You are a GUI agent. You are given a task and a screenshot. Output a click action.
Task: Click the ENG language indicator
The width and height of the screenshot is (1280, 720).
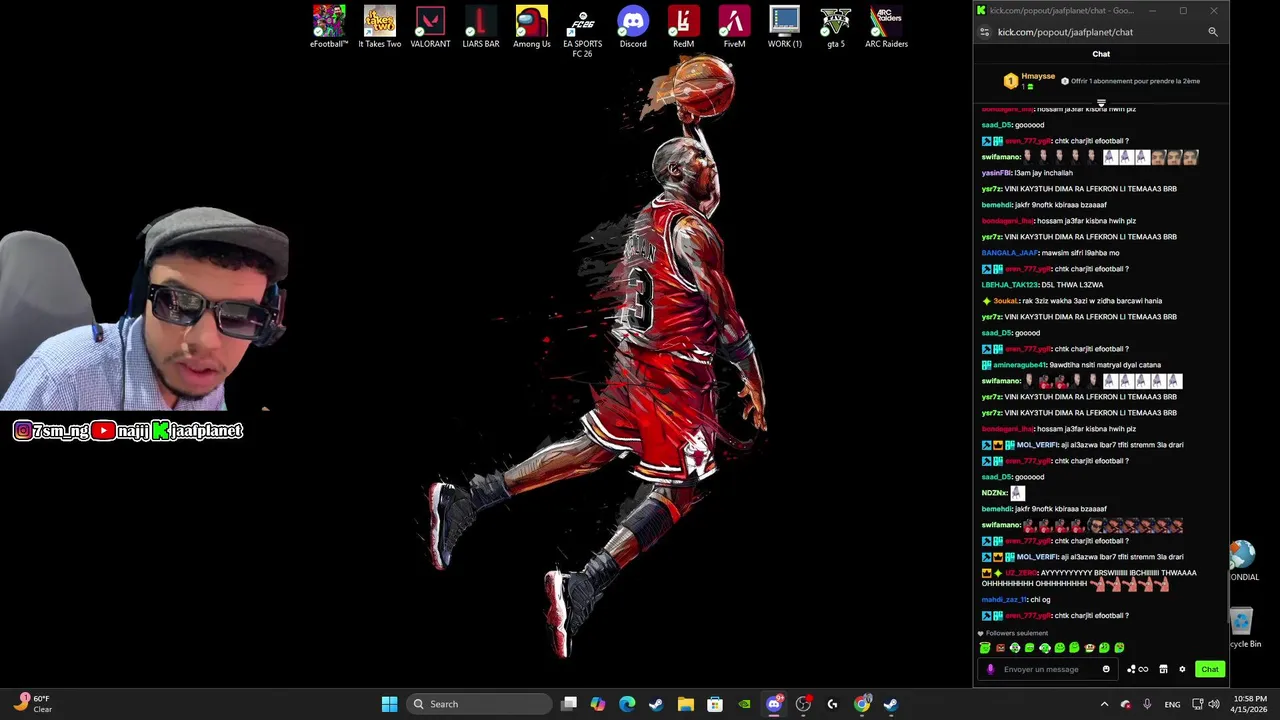point(1173,704)
